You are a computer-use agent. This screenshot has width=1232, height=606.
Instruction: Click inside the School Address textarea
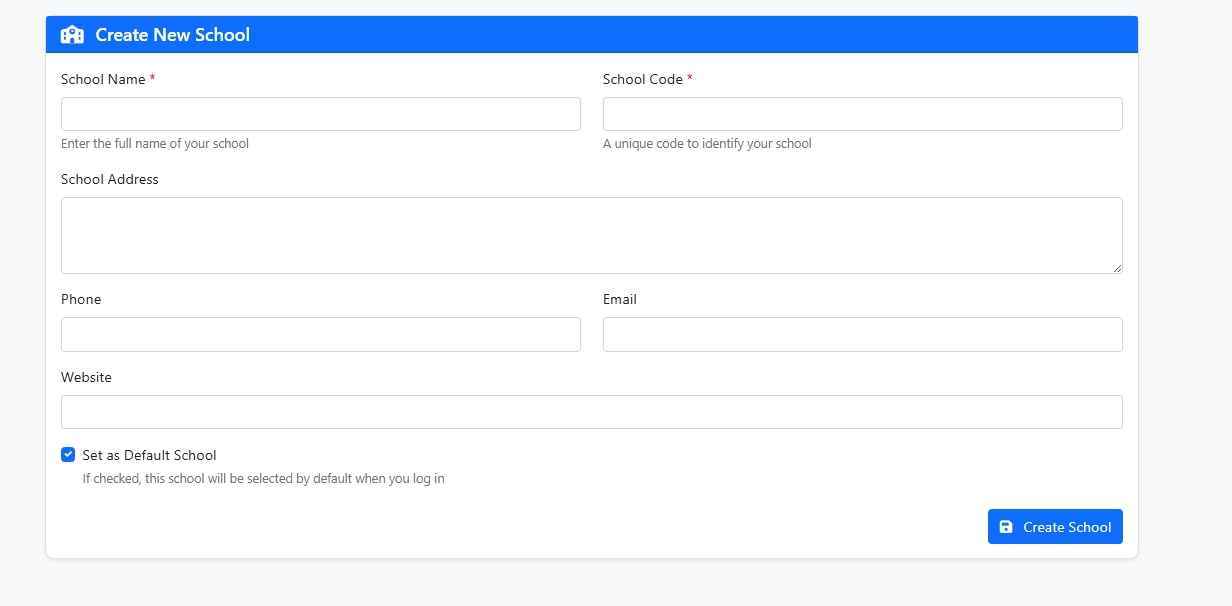pyautogui.click(x=591, y=234)
